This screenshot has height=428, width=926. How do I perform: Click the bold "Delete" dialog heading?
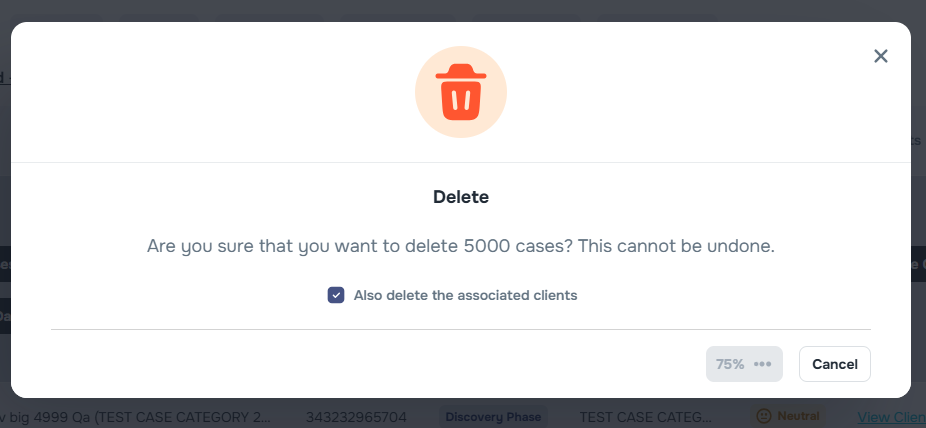(x=461, y=197)
